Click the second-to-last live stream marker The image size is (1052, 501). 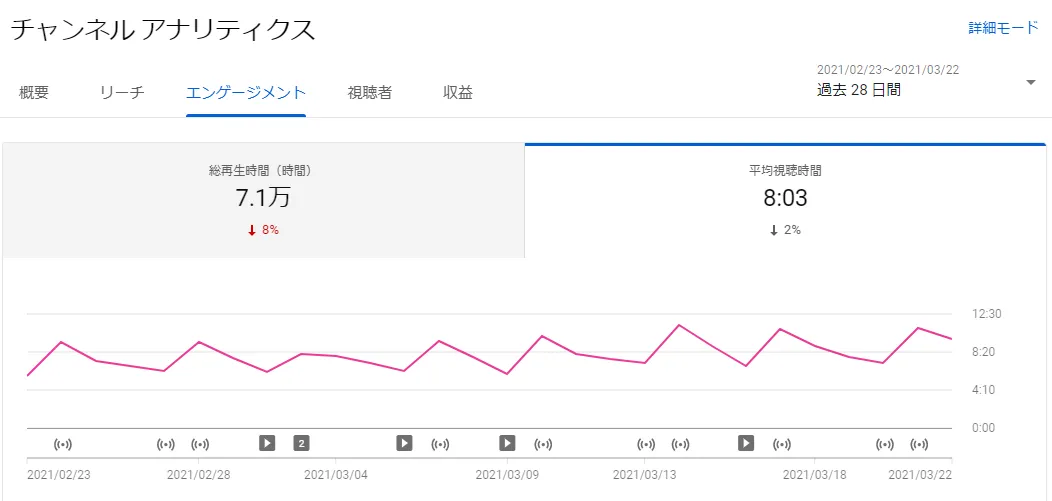pos(885,443)
